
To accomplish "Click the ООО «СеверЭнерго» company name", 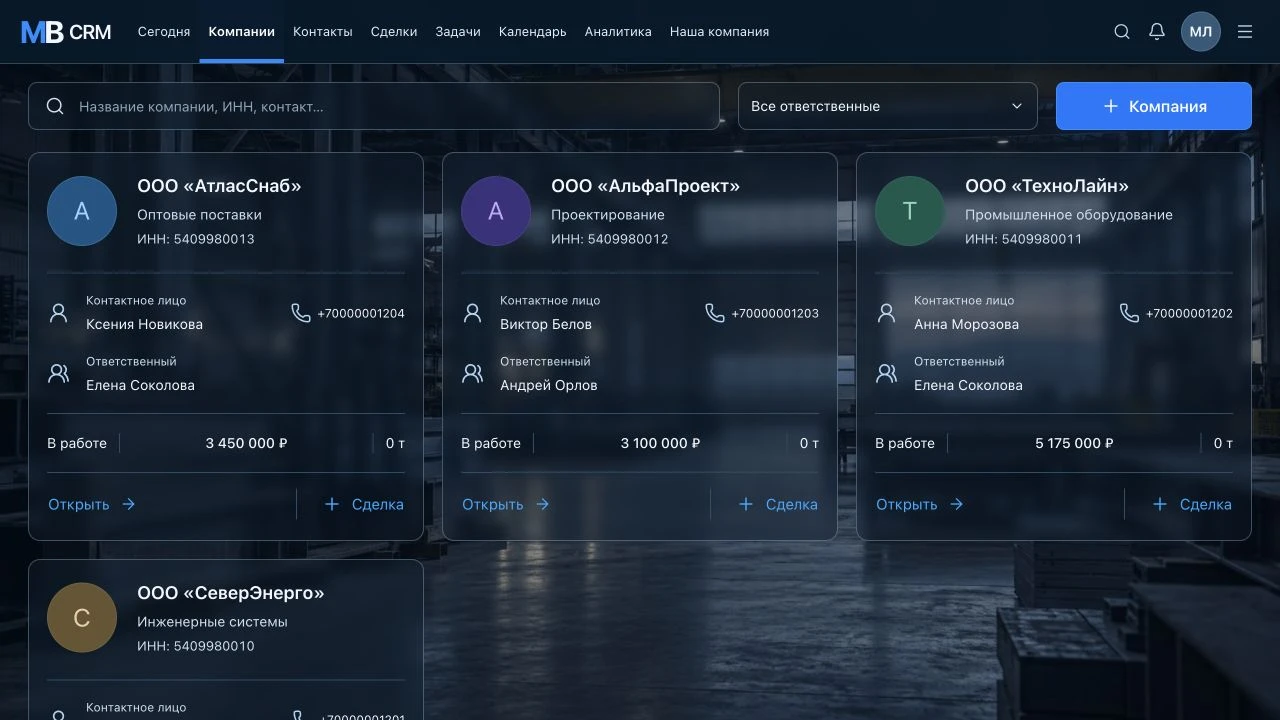I will pos(231,593).
